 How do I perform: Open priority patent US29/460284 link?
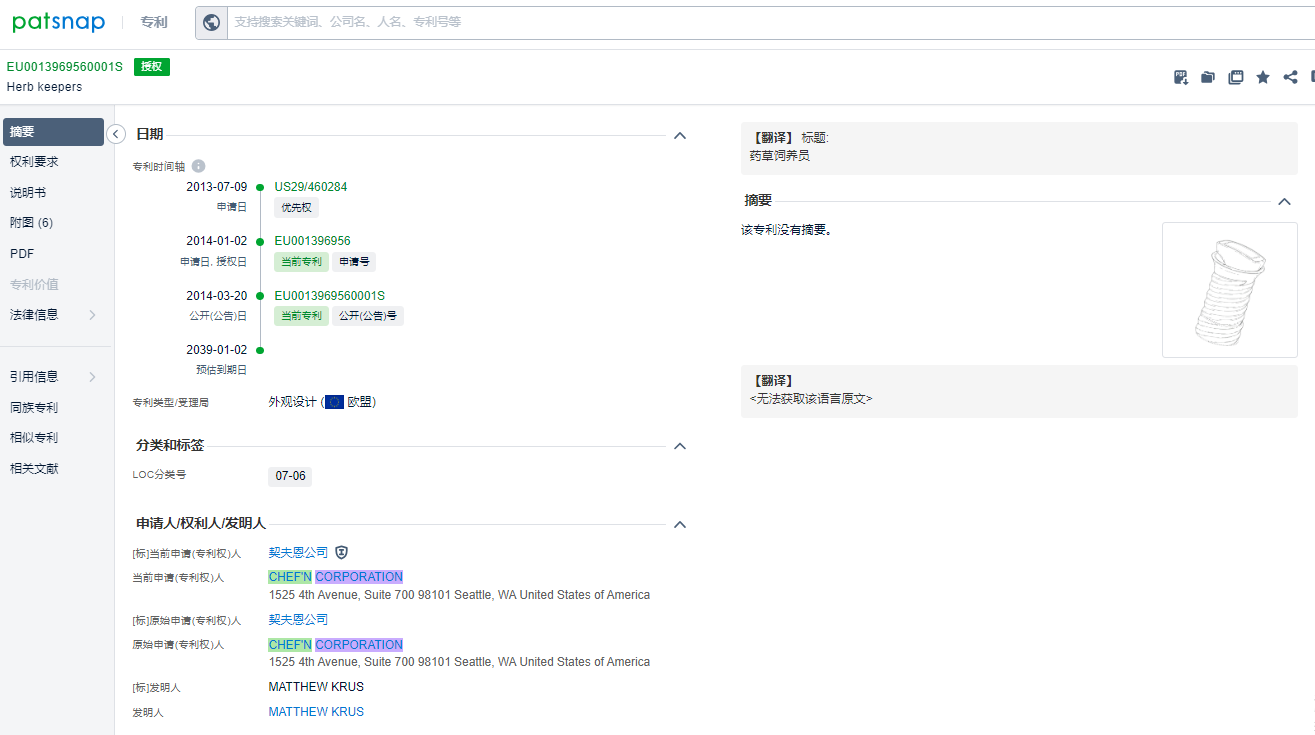311,187
